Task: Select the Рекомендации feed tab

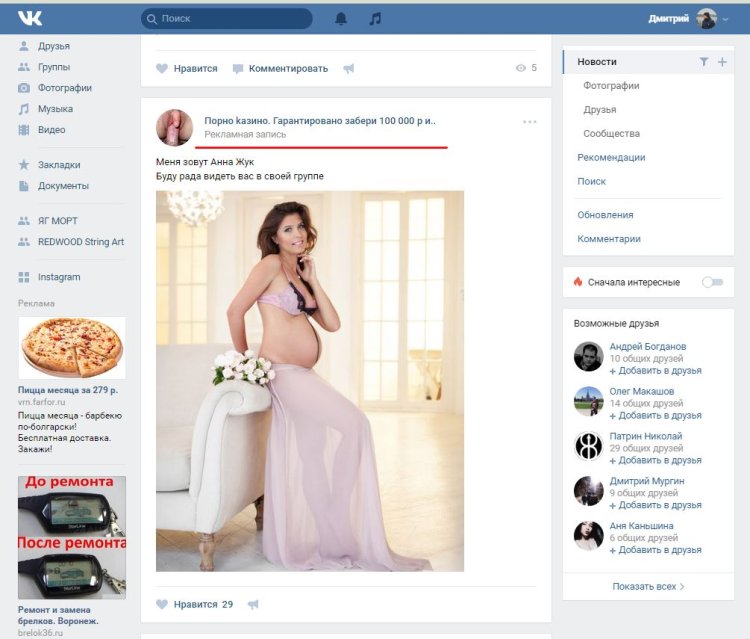Action: [611, 157]
